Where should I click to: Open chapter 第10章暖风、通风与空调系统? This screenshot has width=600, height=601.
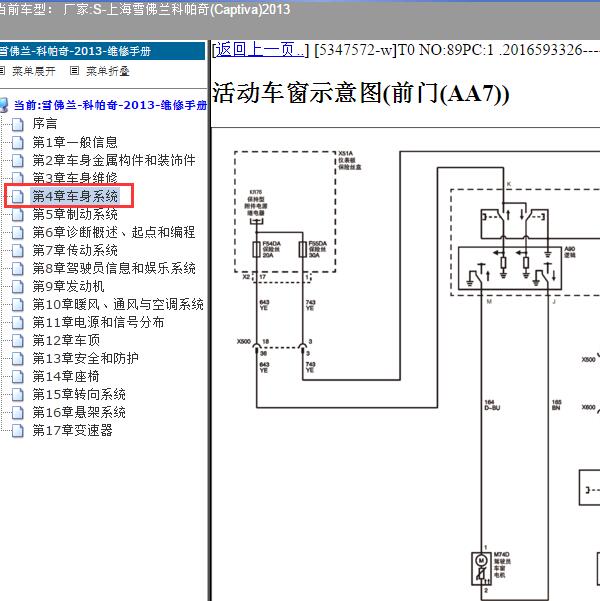[x=118, y=304]
